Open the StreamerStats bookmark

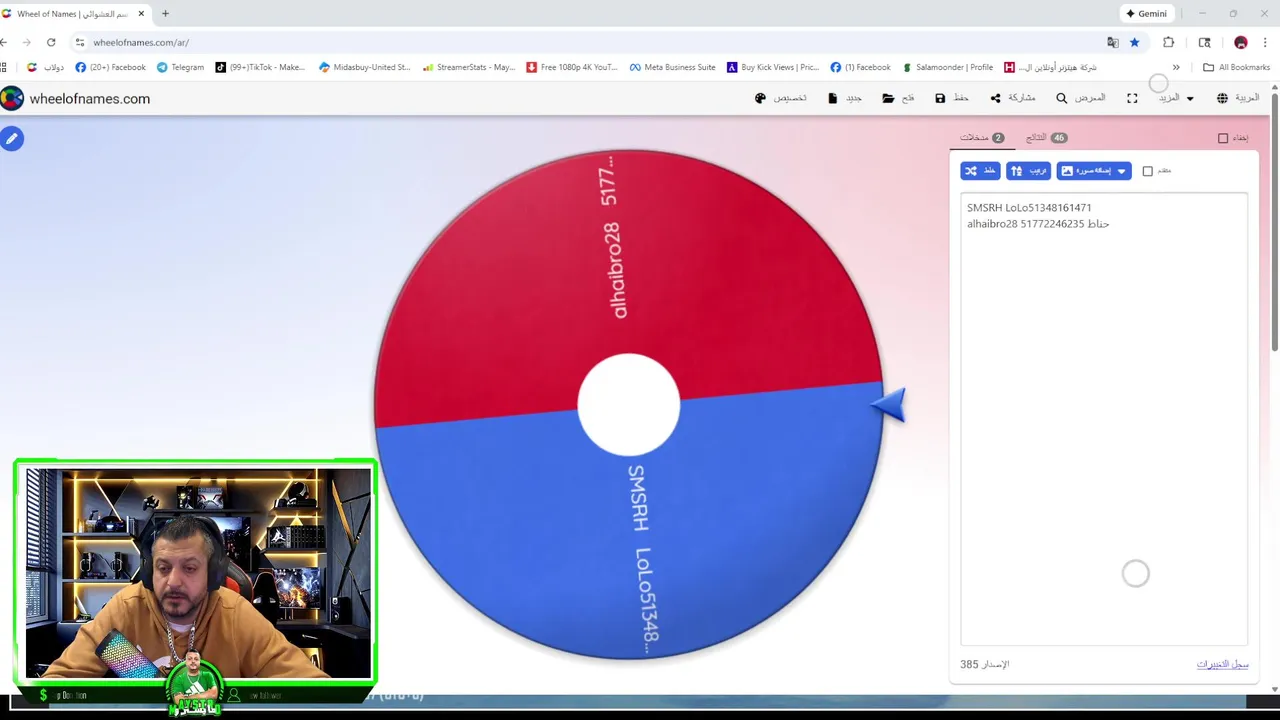[469, 67]
